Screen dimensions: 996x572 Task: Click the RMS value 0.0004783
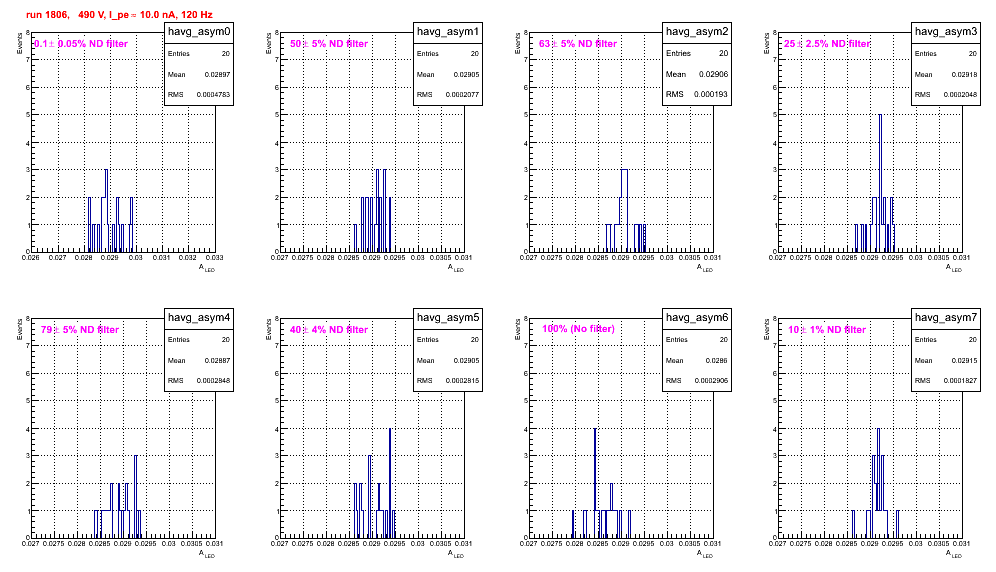point(213,95)
